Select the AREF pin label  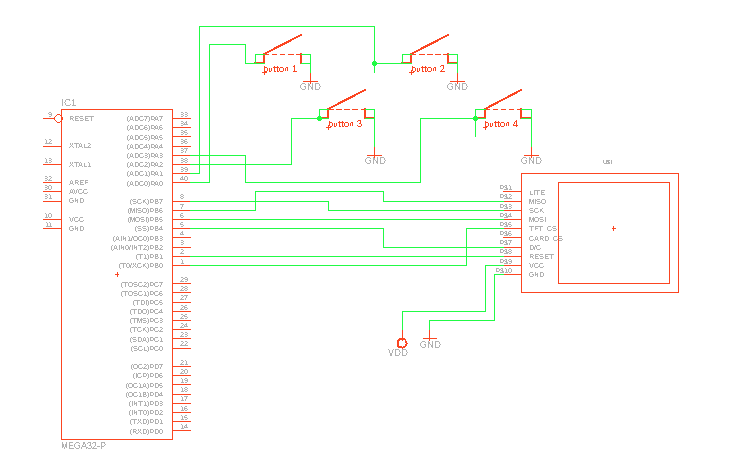[x=78, y=183]
